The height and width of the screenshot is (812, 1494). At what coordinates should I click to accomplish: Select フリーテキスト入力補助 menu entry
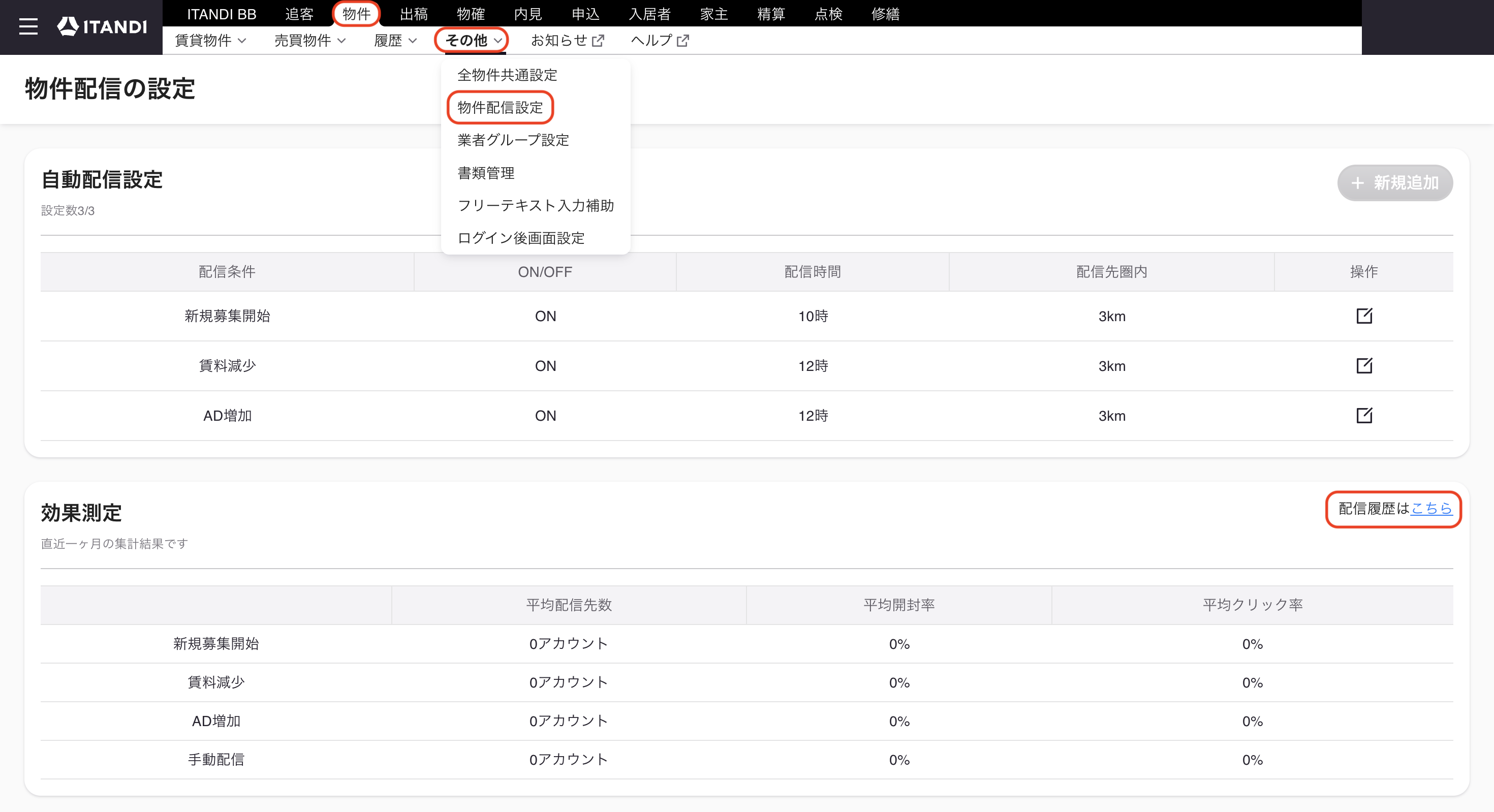click(536, 205)
